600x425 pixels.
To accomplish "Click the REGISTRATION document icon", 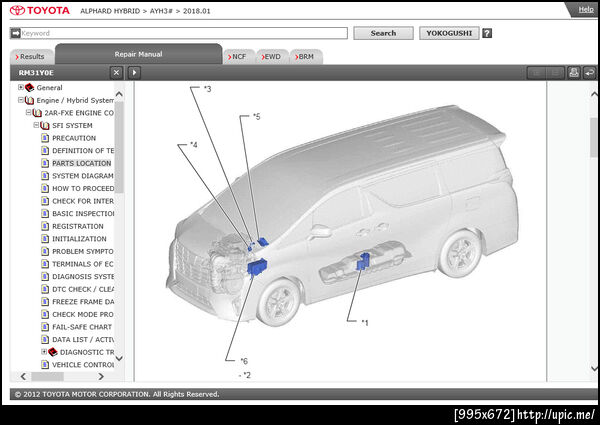I will click(45, 226).
